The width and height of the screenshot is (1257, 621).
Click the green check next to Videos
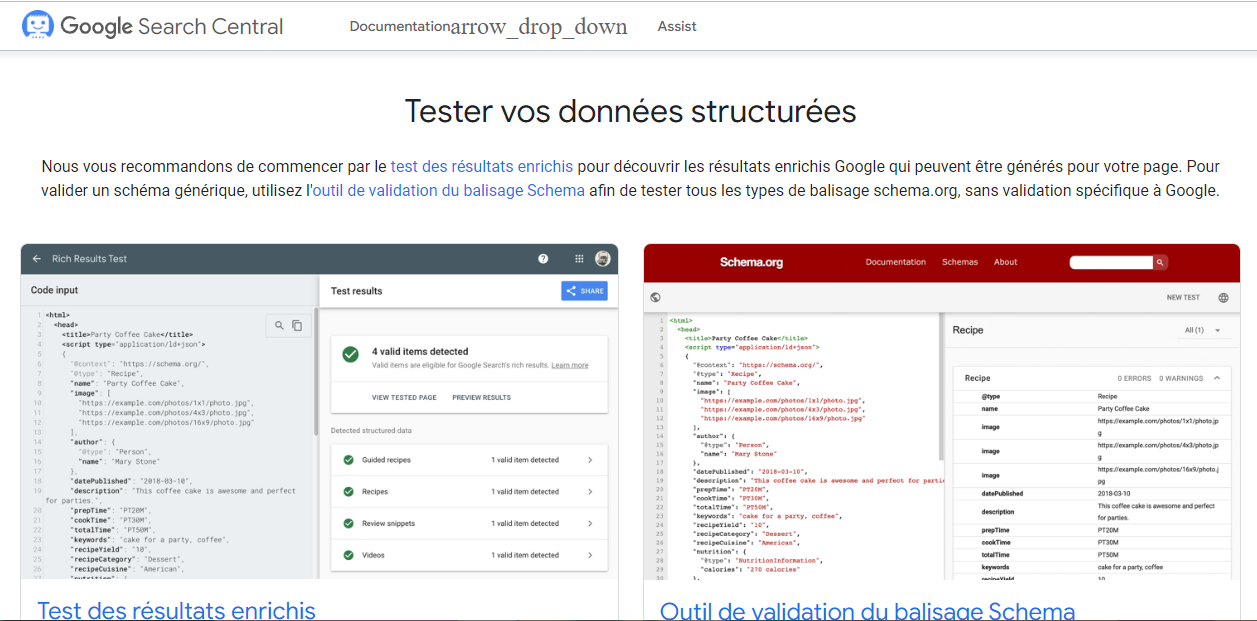[348, 555]
